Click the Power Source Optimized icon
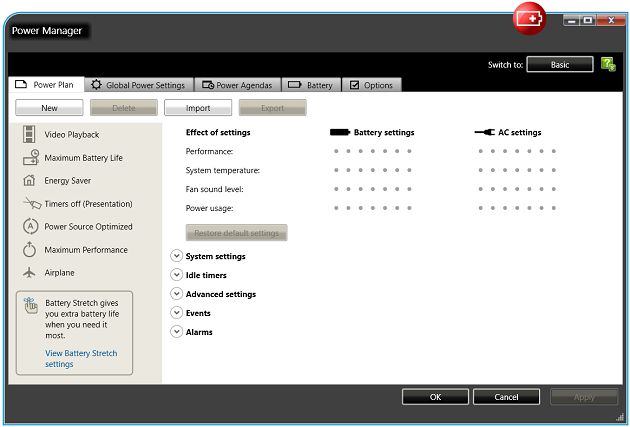Viewport: 630px width, 427px height. pyautogui.click(x=31, y=226)
